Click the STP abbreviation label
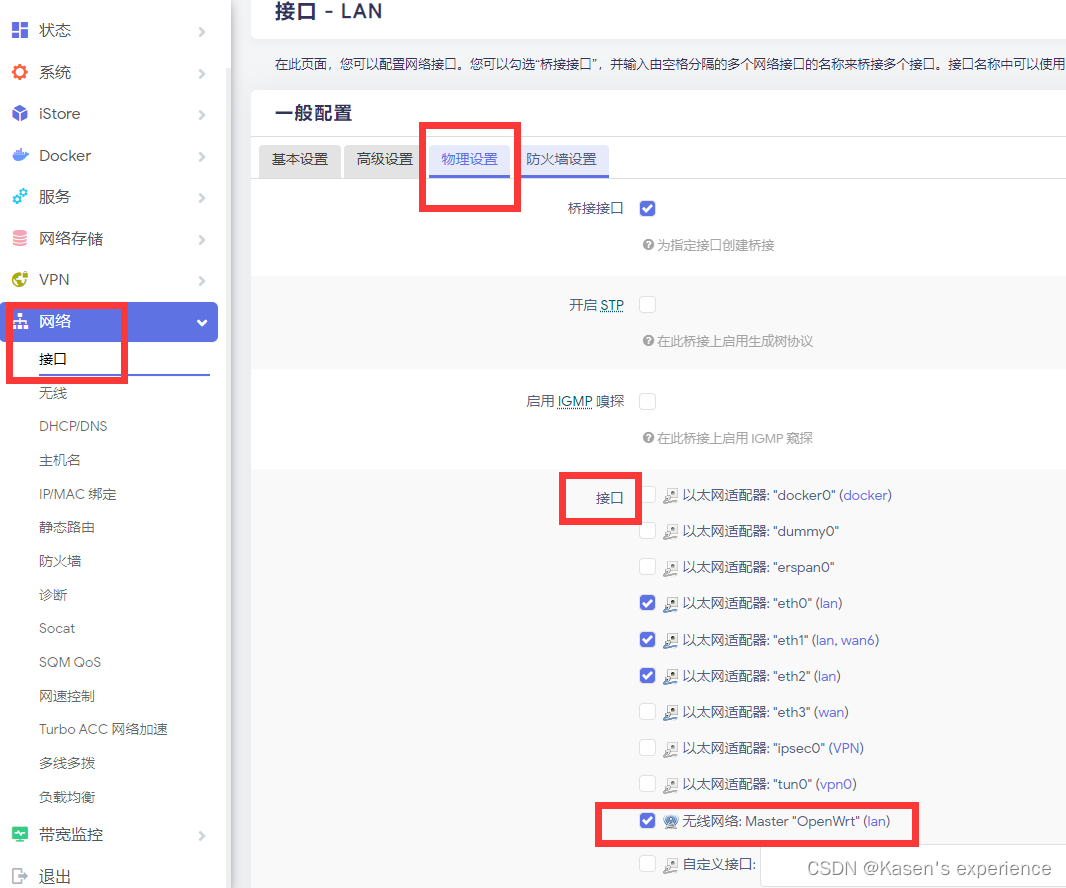Screen dimensions: 1066x888 click(612, 305)
